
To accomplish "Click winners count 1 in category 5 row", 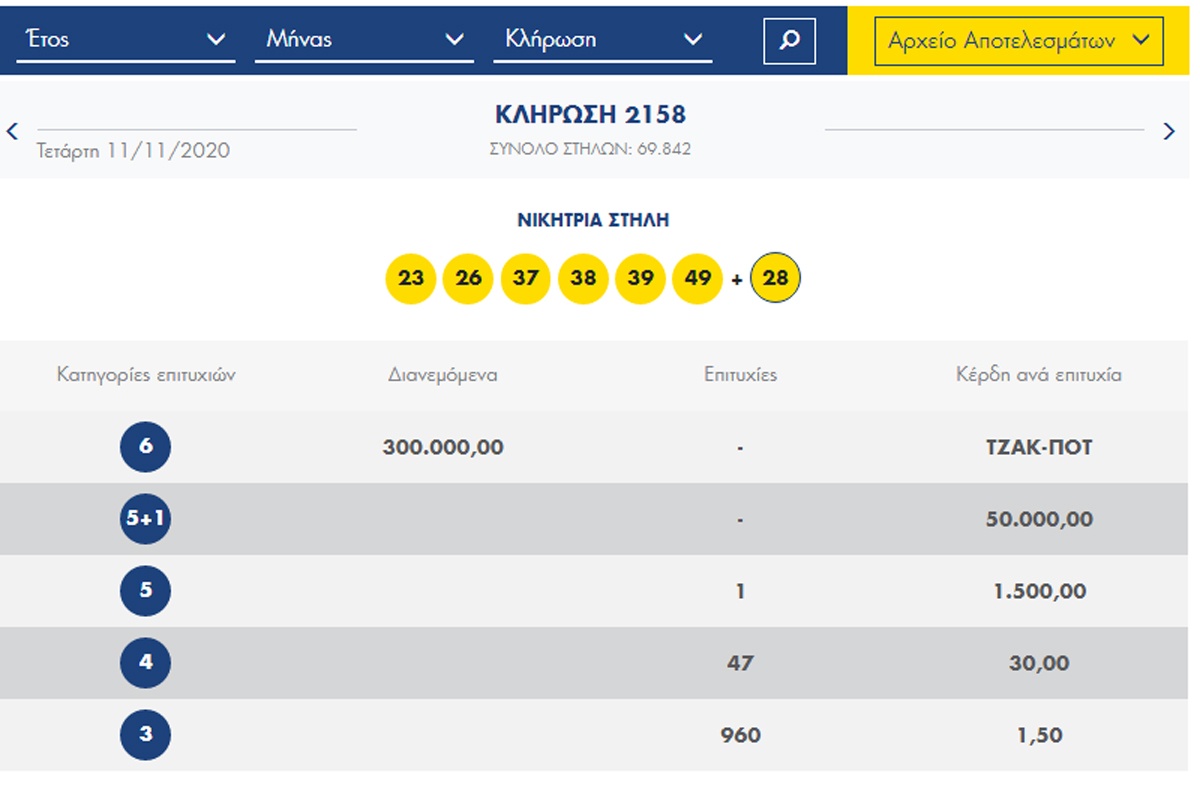I will click(740, 591).
